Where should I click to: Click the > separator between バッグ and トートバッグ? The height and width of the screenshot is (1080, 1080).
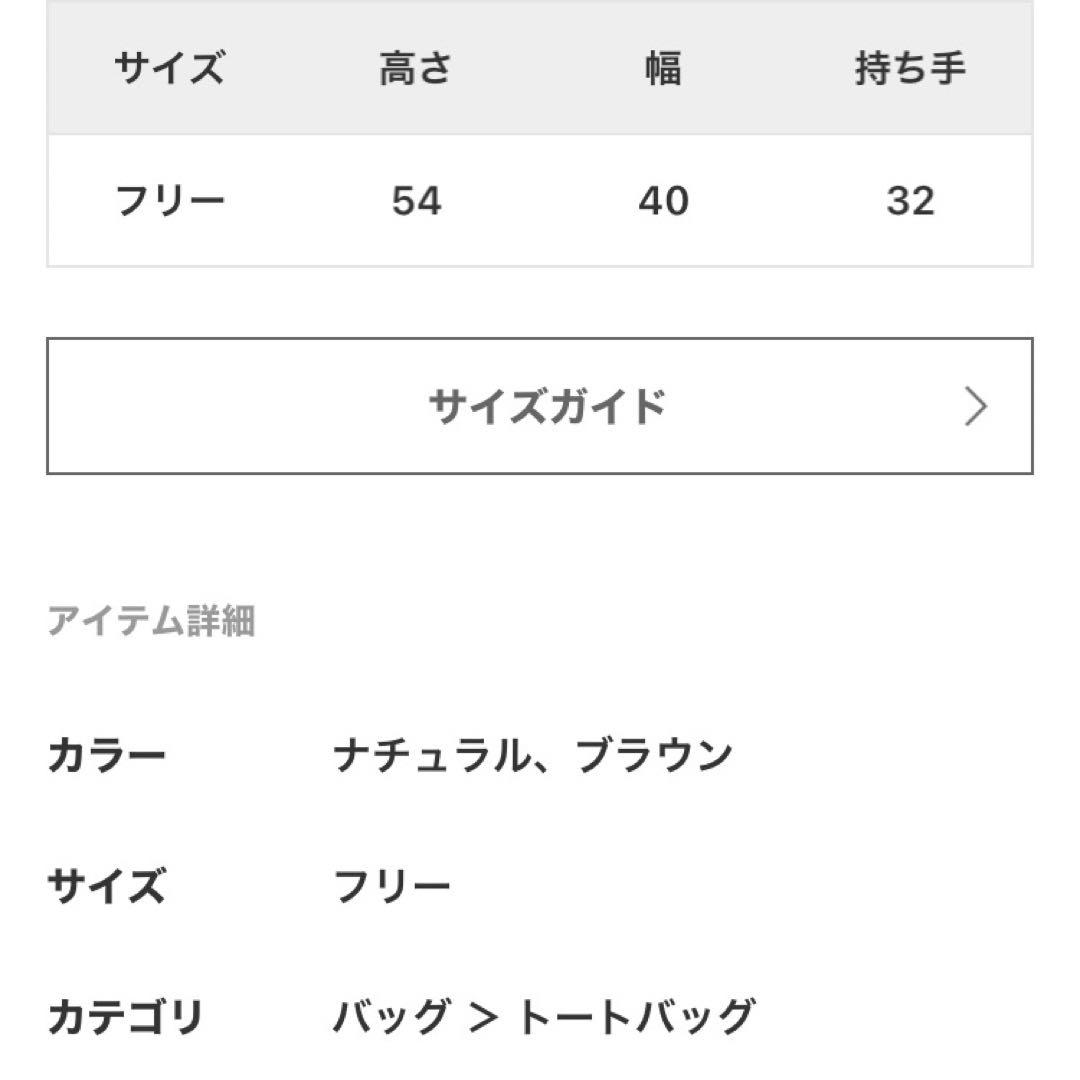point(483,1017)
